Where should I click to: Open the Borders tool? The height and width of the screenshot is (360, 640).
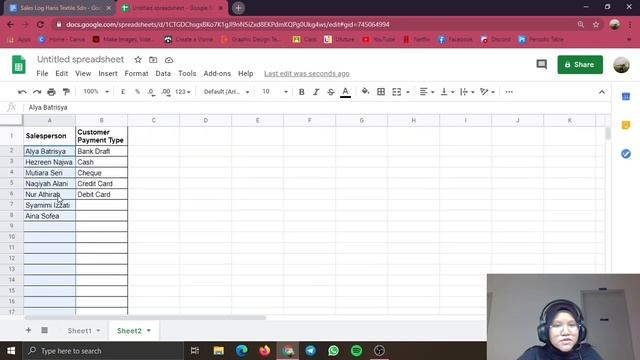[381, 92]
